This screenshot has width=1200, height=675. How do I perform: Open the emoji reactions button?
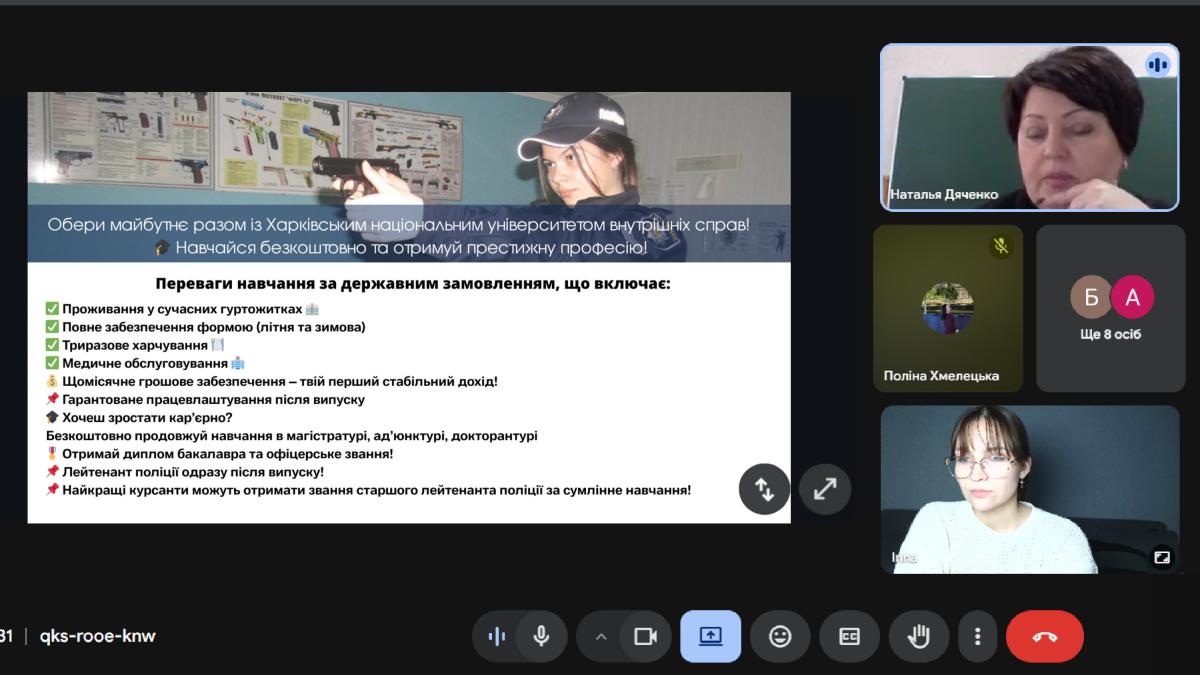coord(780,636)
